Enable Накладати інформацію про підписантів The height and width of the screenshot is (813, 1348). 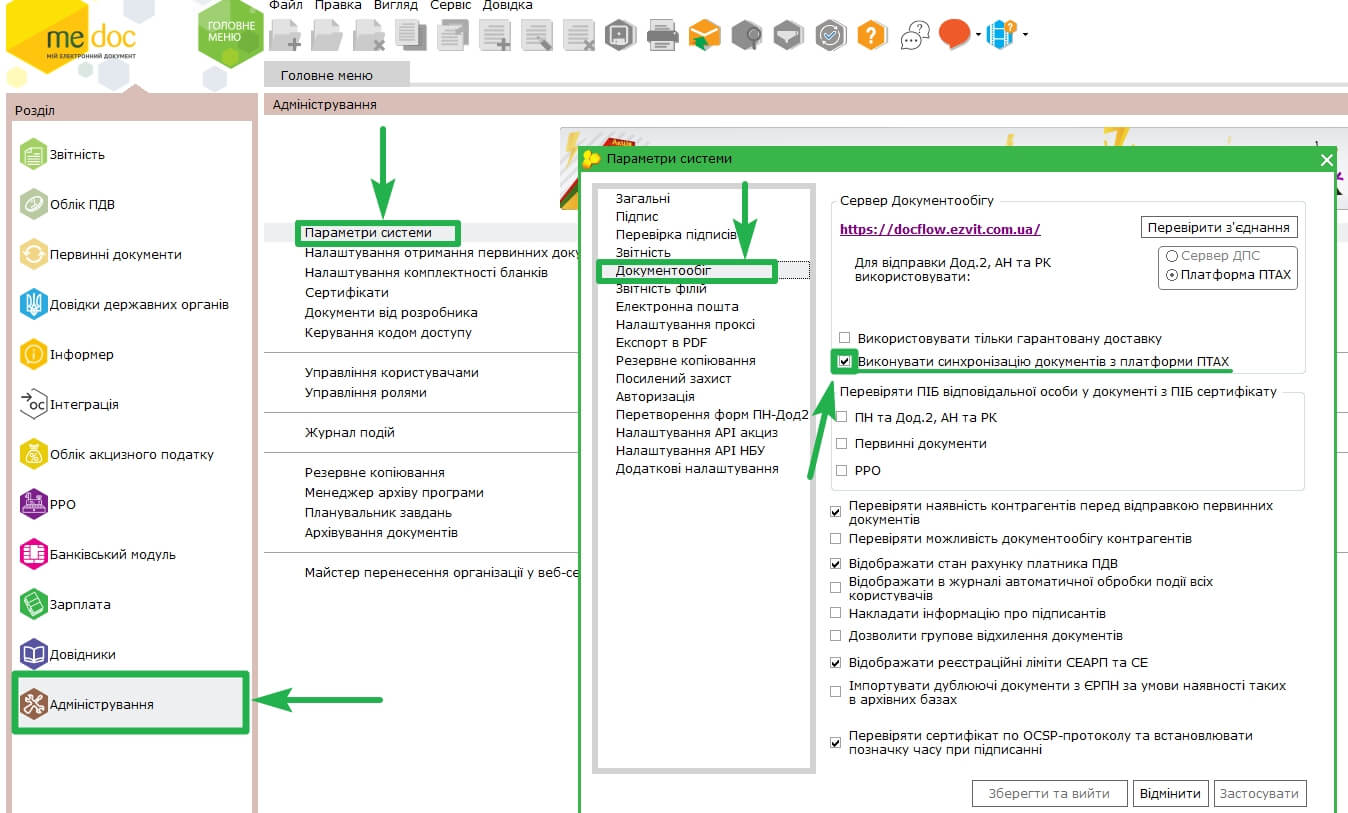[836, 613]
